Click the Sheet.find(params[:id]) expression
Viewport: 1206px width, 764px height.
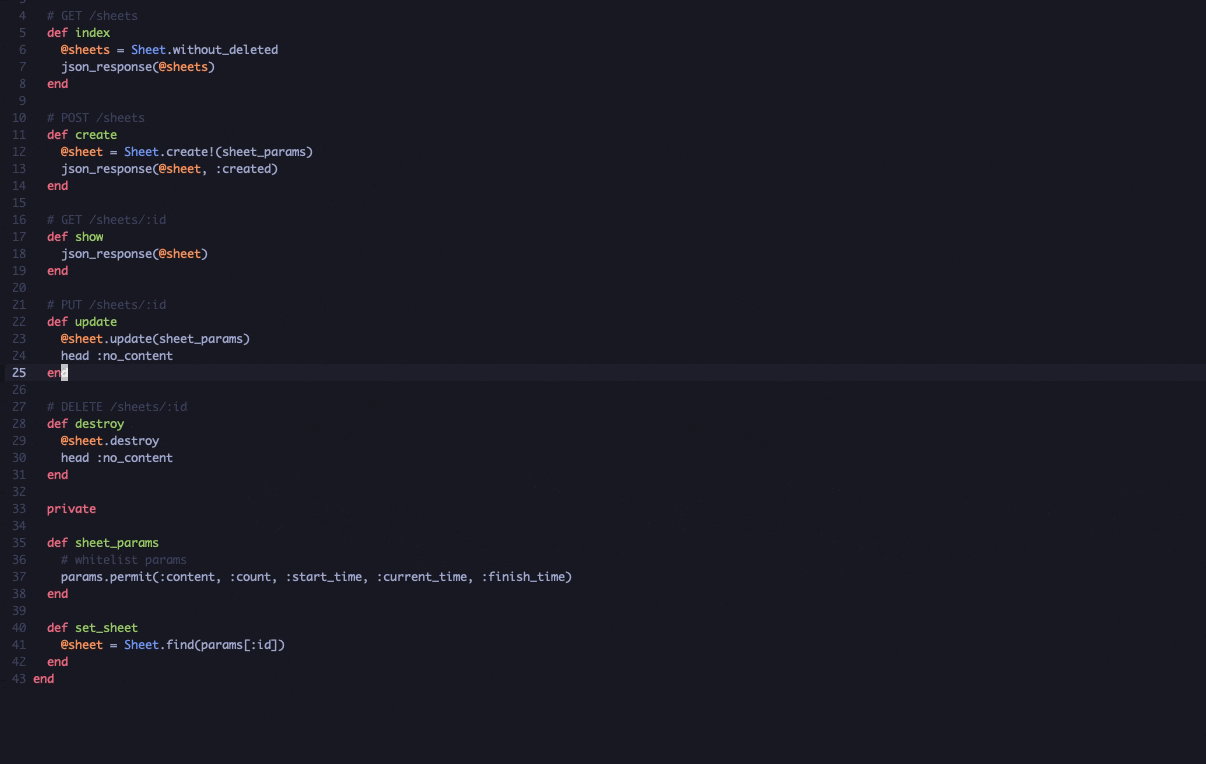point(203,644)
